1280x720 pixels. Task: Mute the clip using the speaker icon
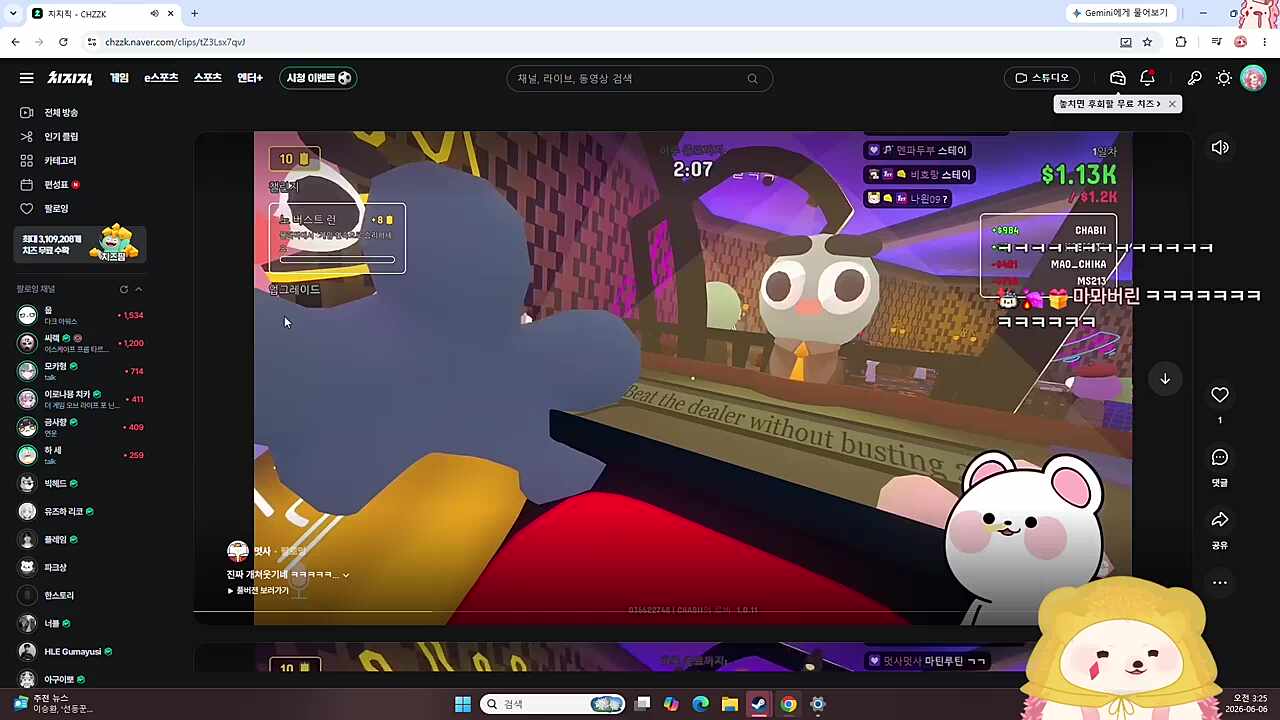pyautogui.click(x=1220, y=148)
